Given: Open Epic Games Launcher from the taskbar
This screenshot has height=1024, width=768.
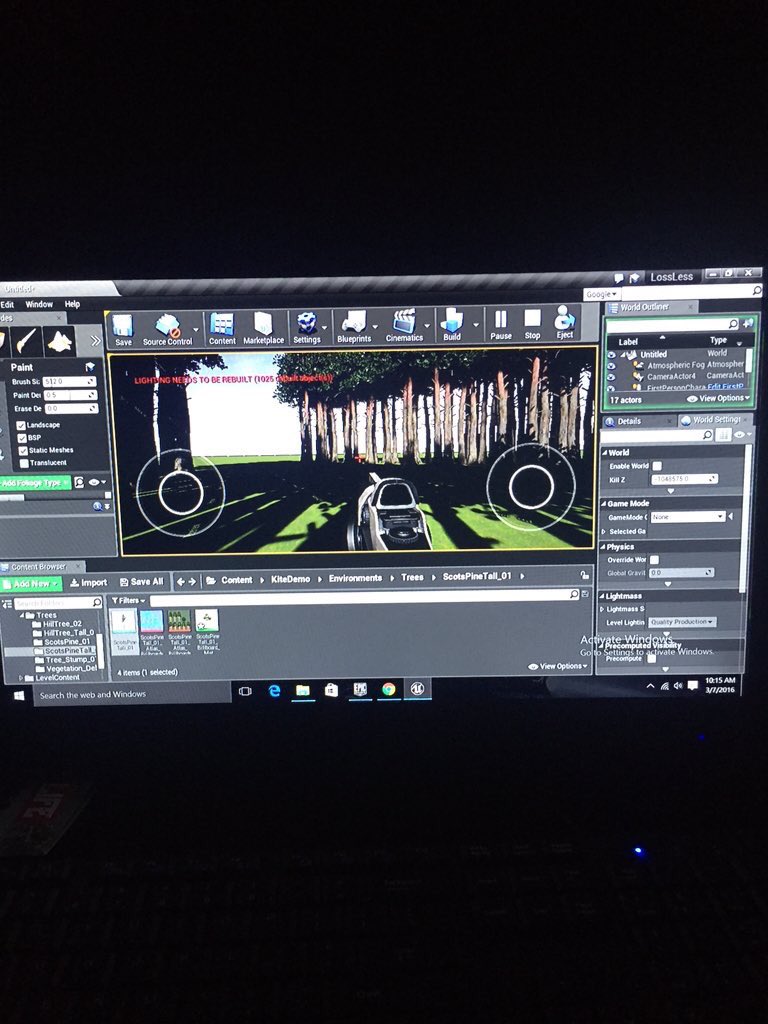Looking at the screenshot, I should (x=360, y=690).
